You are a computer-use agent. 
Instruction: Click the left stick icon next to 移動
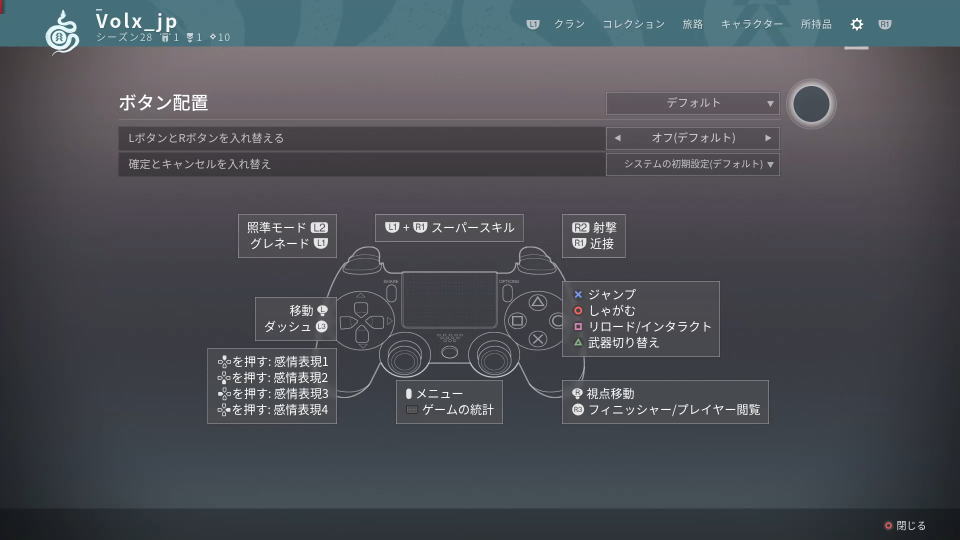tap(322, 310)
